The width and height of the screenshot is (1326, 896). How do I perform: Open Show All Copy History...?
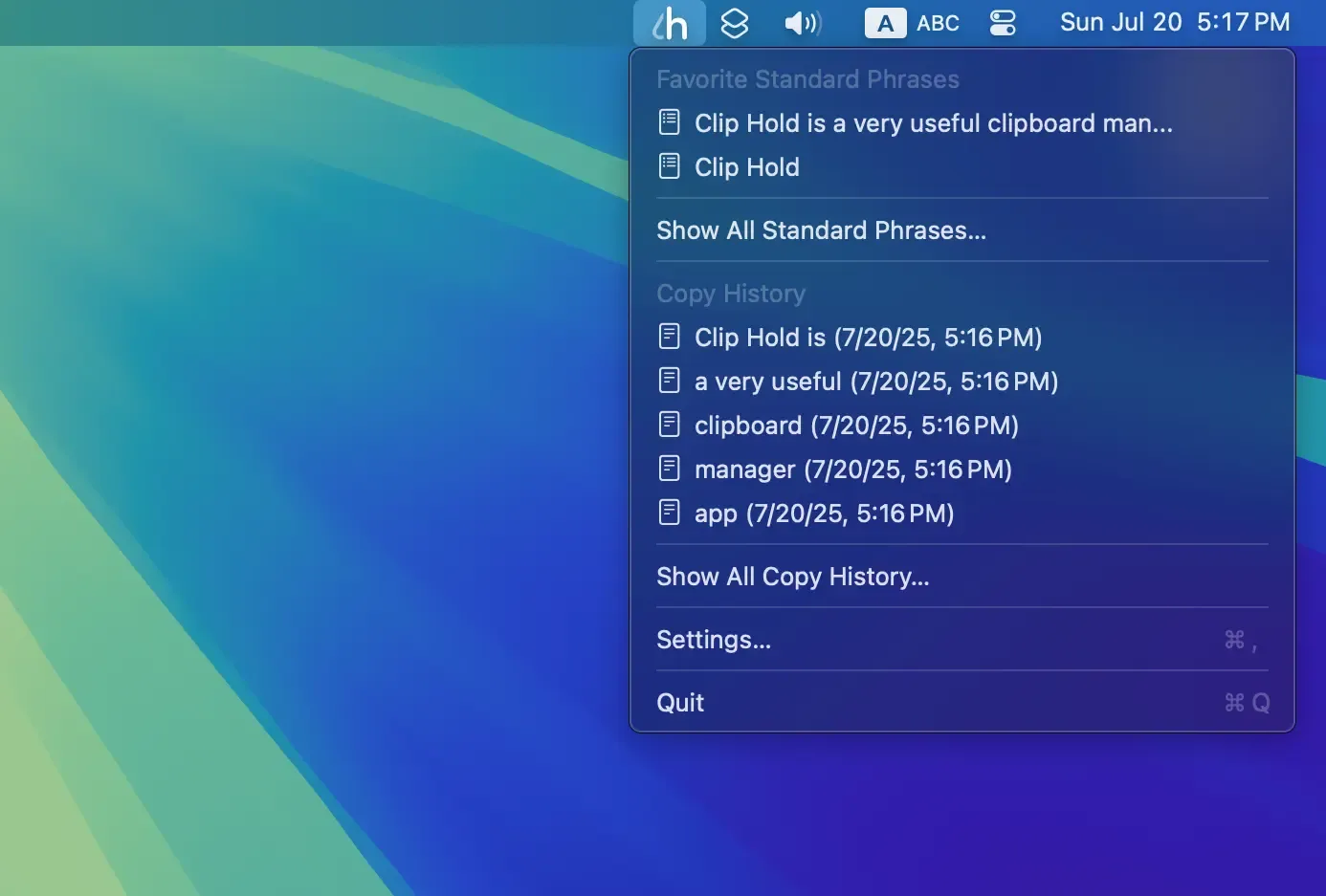click(962, 577)
